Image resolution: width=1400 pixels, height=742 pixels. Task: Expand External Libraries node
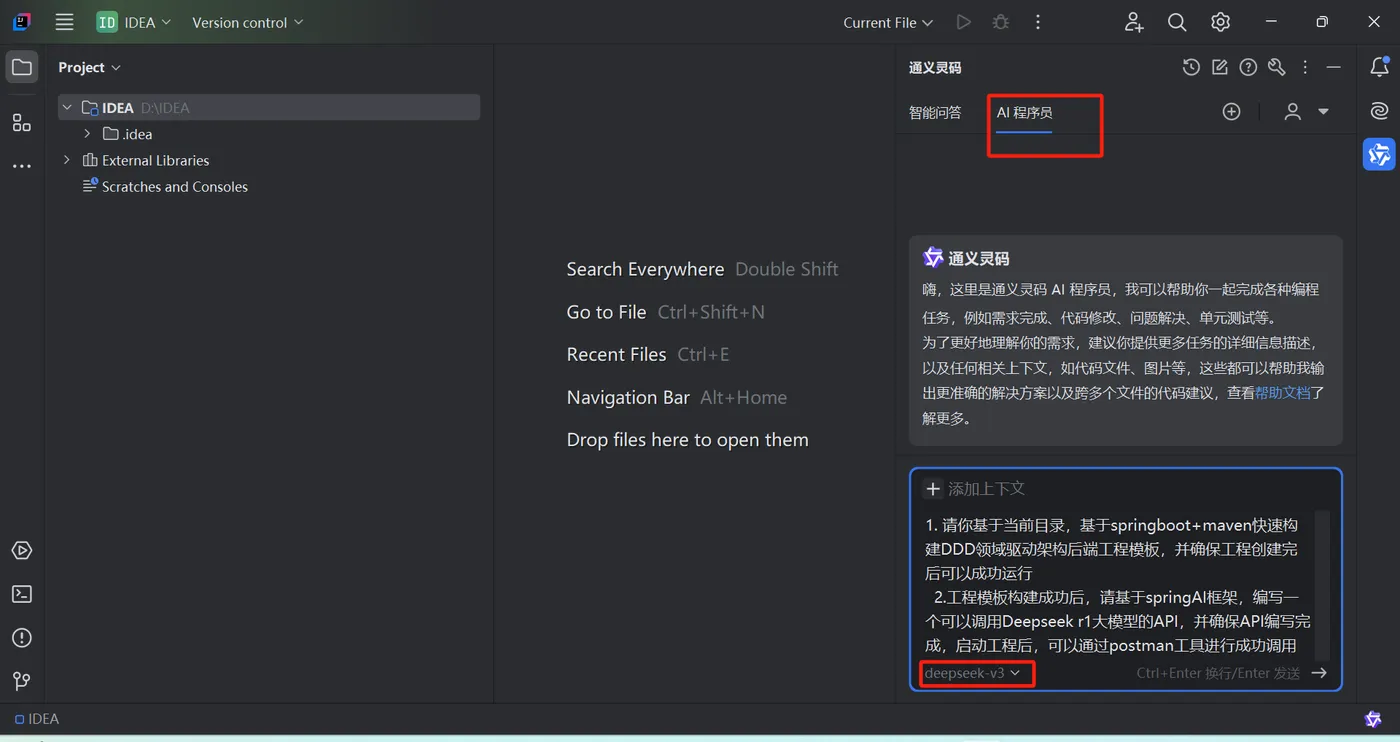pos(67,160)
